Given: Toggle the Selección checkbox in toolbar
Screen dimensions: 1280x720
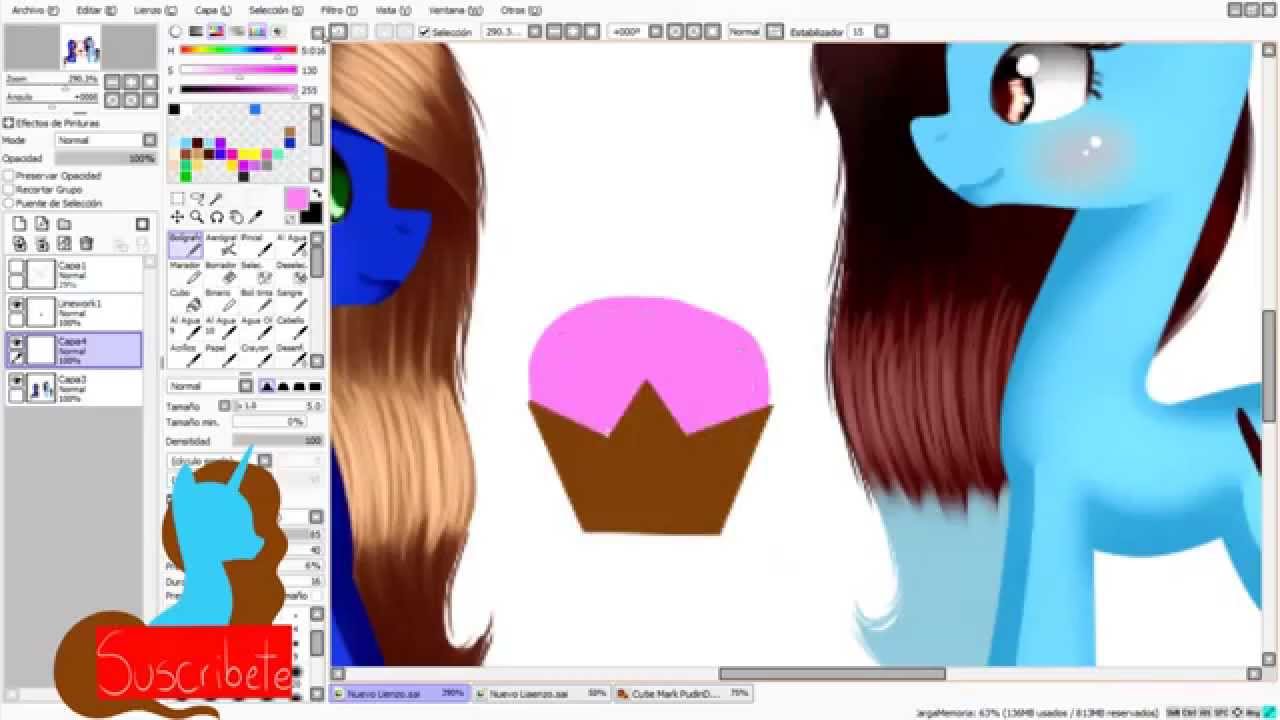Looking at the screenshot, I should pyautogui.click(x=424, y=32).
